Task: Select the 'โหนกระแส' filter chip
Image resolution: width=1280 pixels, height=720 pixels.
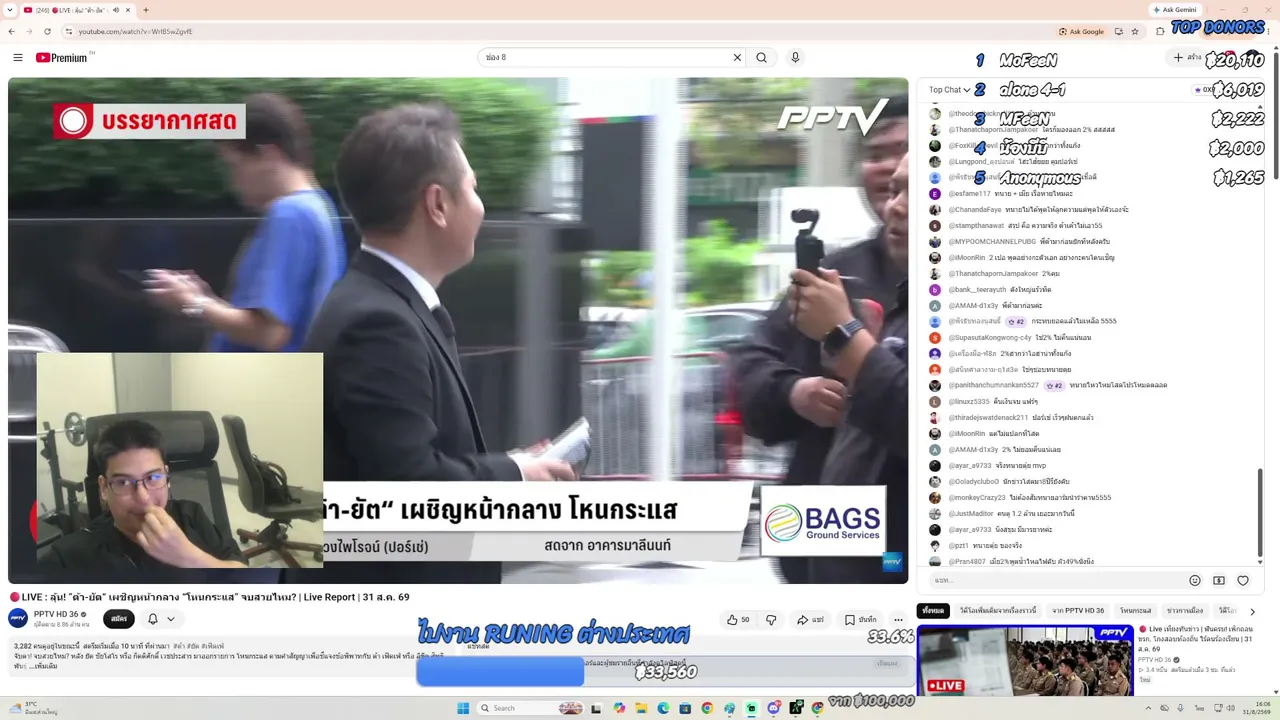Action: click(1135, 610)
